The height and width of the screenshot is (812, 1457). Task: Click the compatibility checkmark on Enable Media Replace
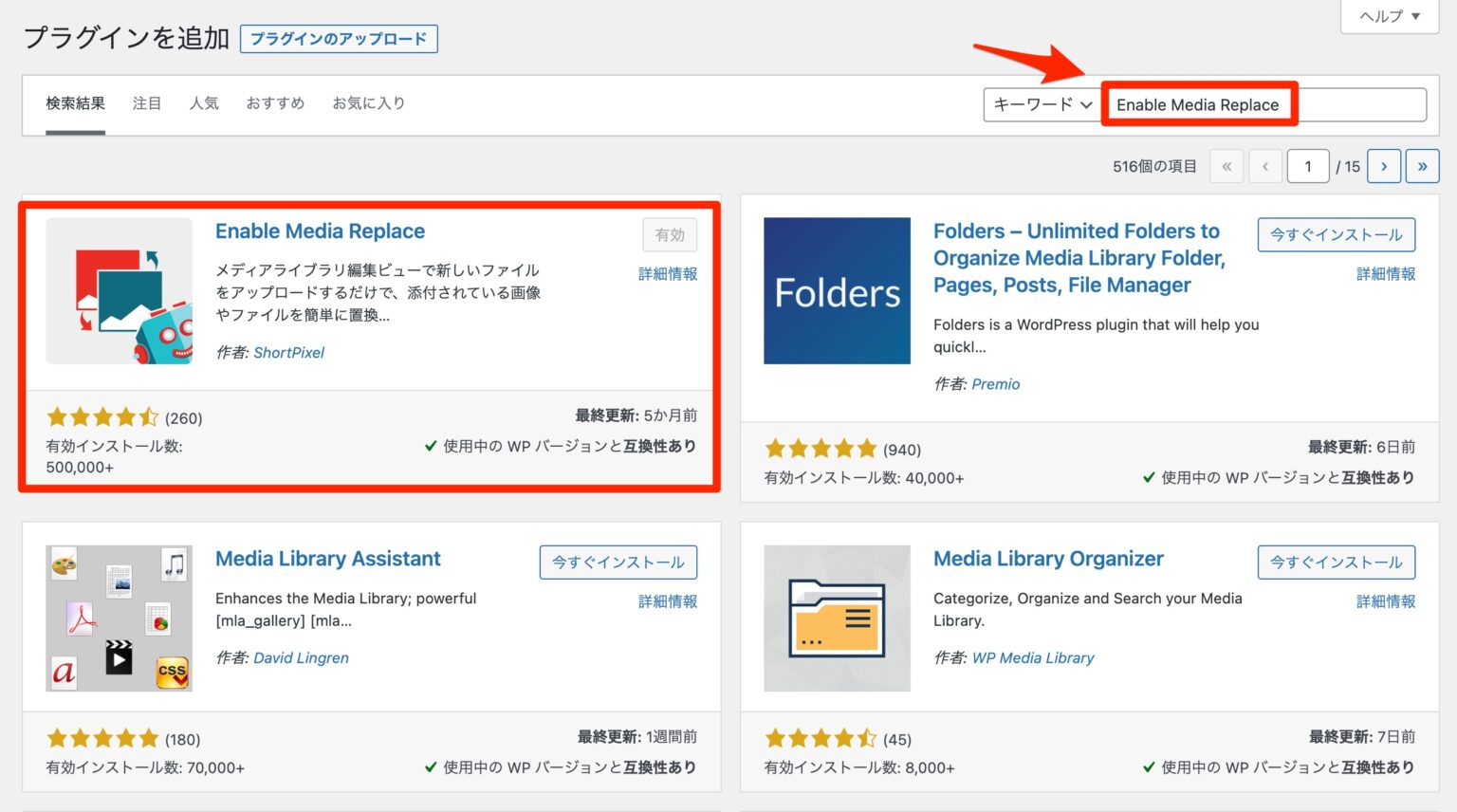[432, 446]
